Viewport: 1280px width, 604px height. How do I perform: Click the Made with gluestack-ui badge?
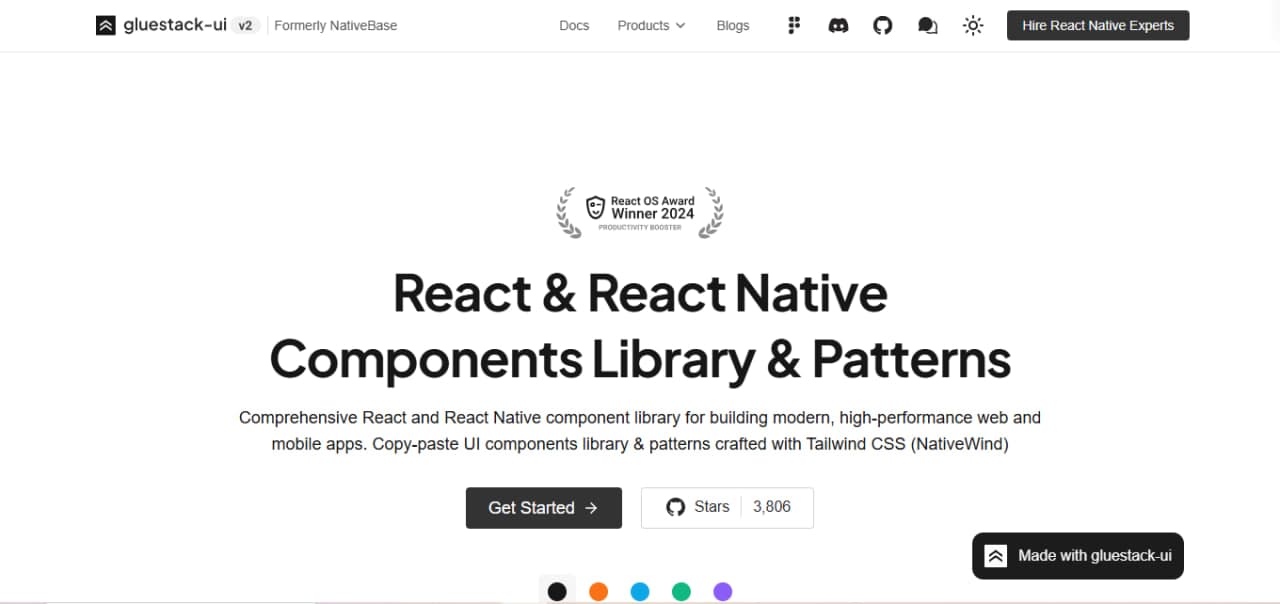(x=1078, y=556)
